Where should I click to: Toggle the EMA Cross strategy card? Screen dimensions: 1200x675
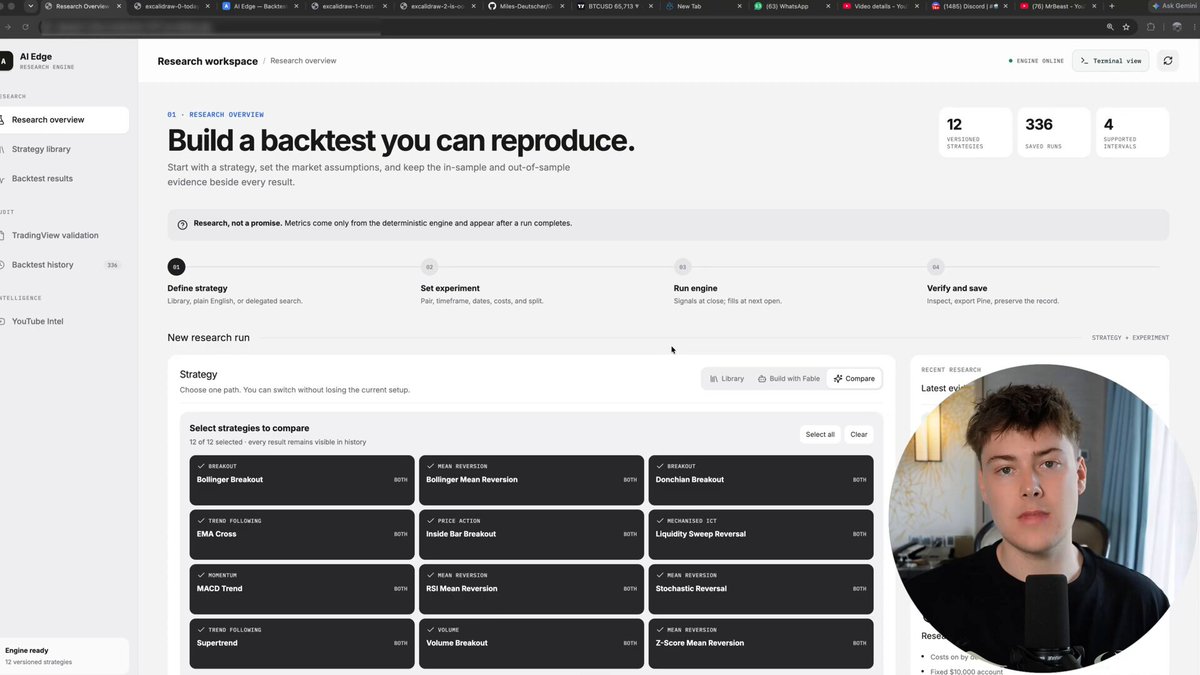click(x=302, y=535)
